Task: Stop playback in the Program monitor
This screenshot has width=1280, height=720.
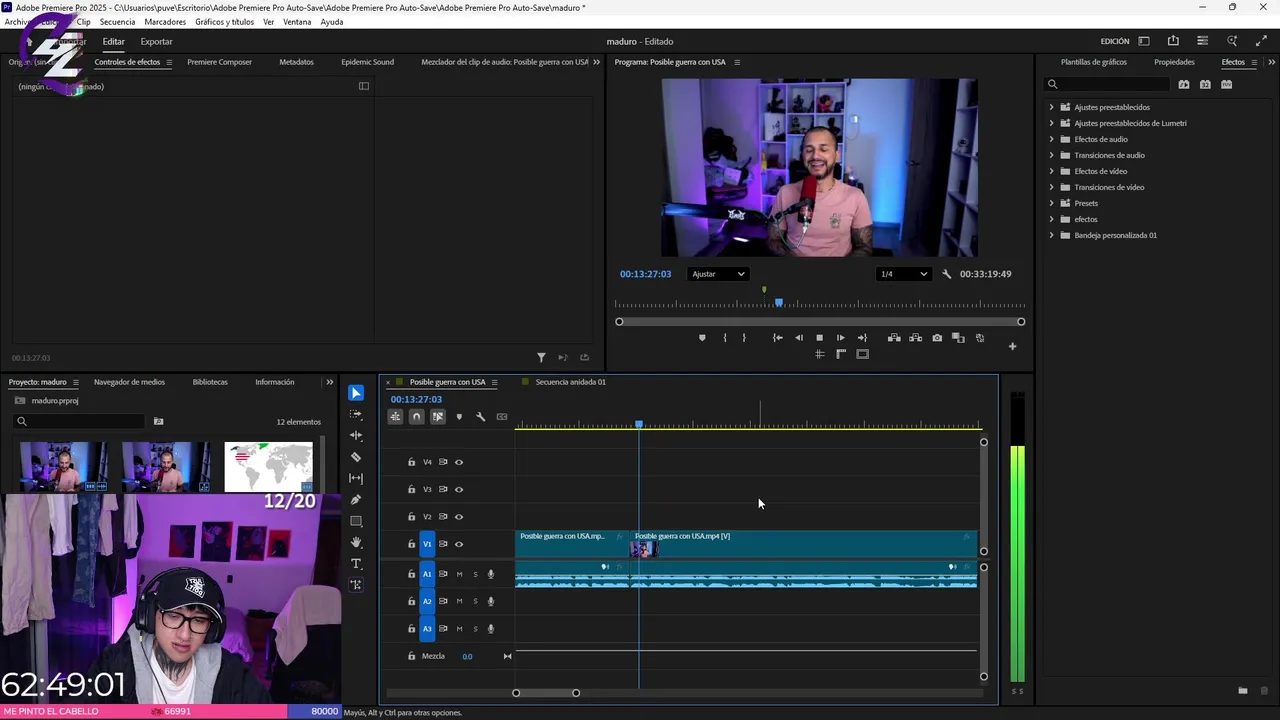Action: [820, 338]
